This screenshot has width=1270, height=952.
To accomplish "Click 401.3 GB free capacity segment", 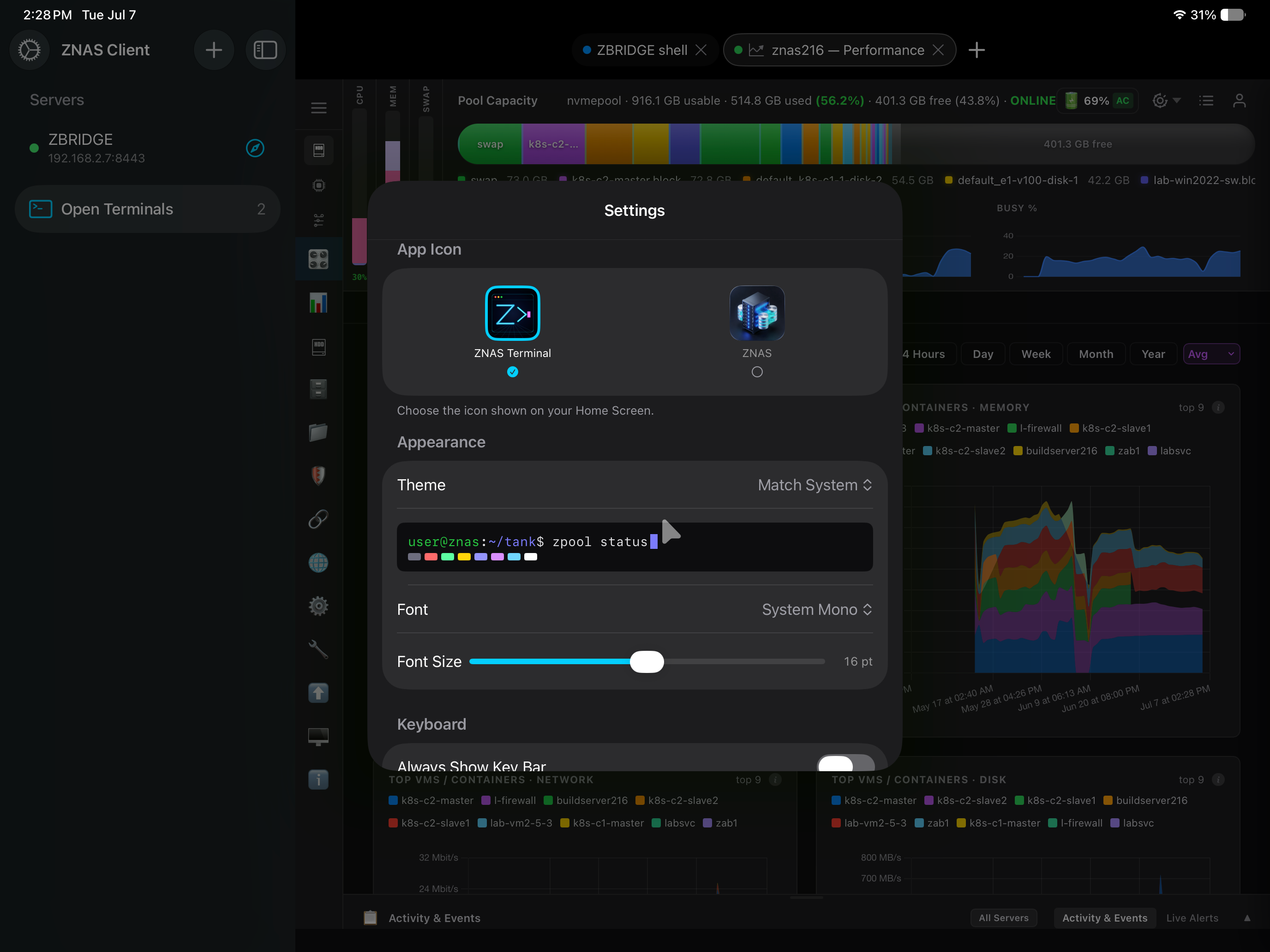I will [1078, 144].
